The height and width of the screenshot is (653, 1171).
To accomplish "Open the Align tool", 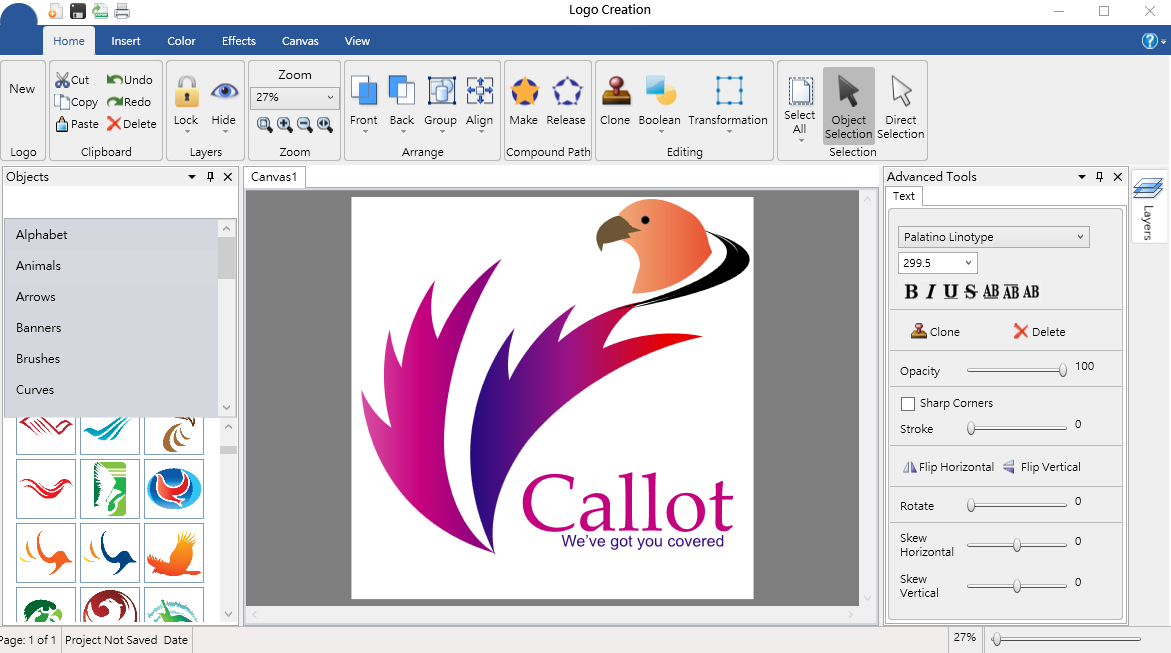I will coord(479,101).
